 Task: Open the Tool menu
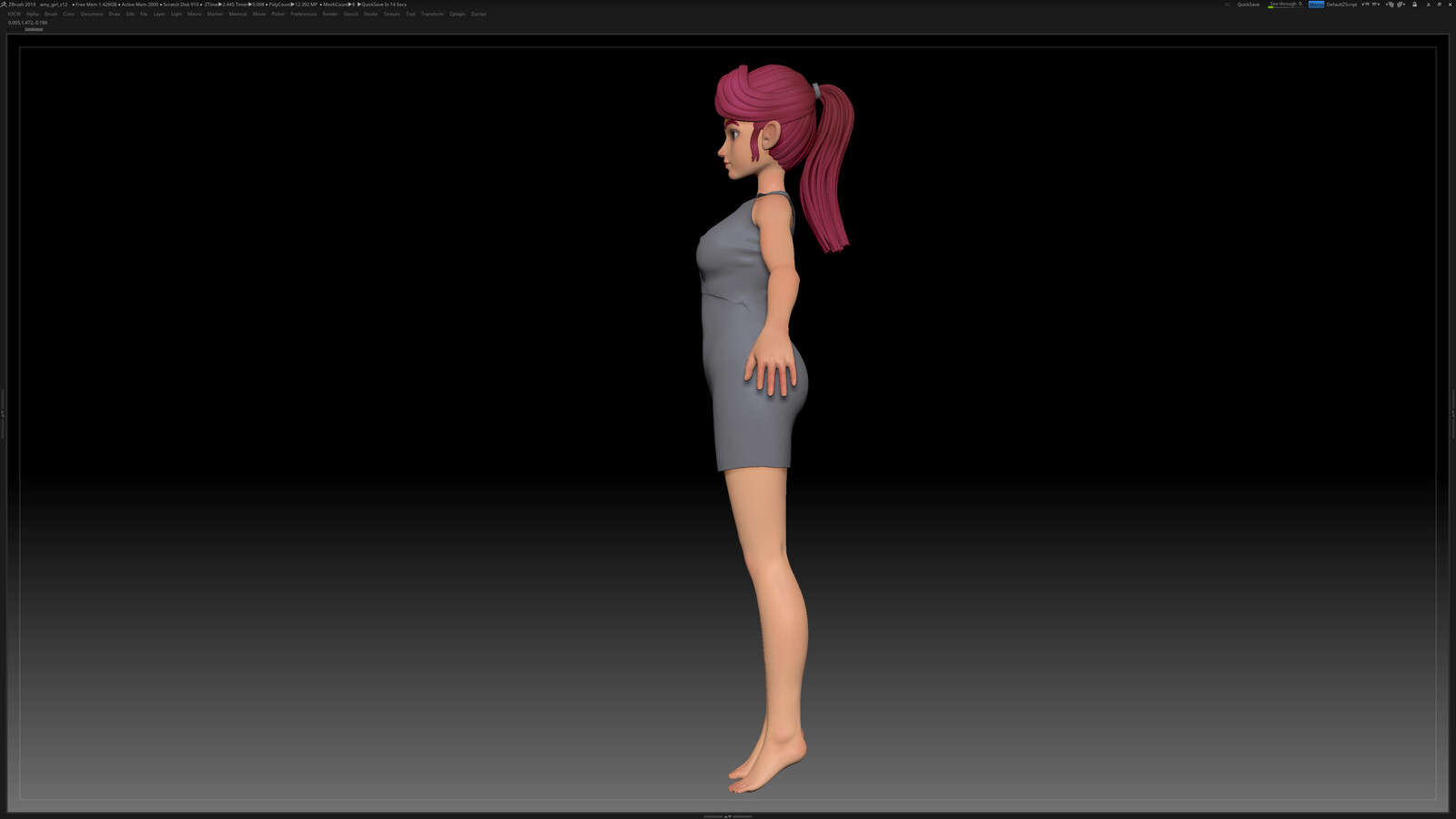point(410,14)
